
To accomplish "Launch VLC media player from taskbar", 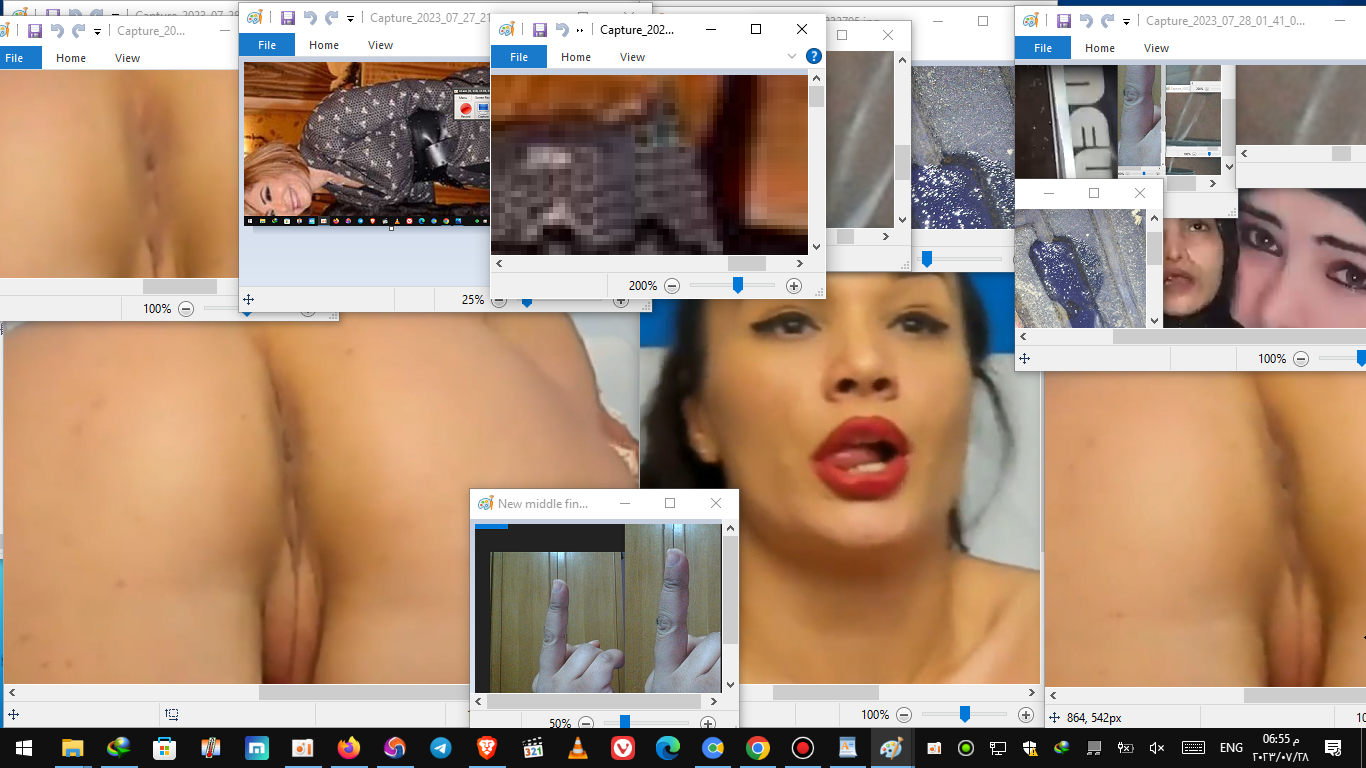I will pyautogui.click(x=578, y=747).
